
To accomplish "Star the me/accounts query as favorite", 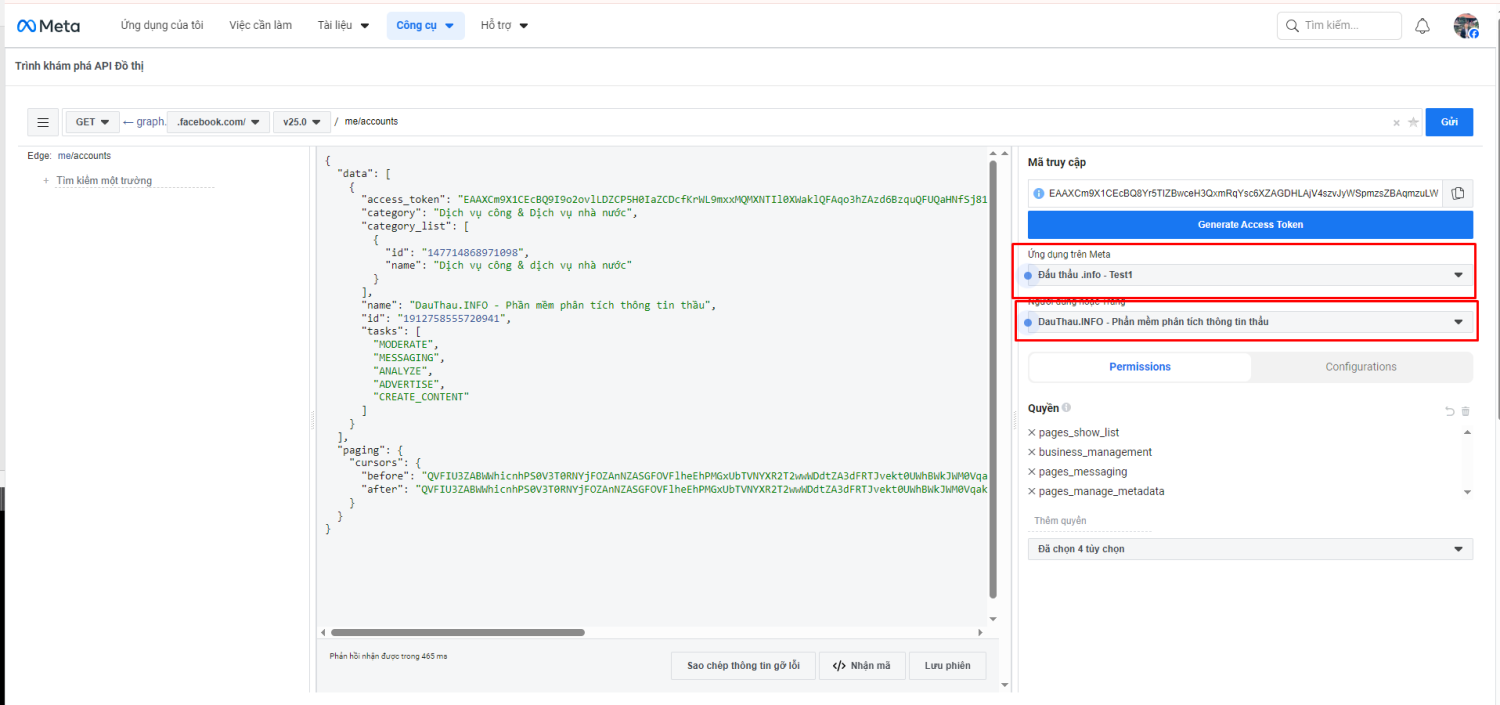I will point(1413,122).
